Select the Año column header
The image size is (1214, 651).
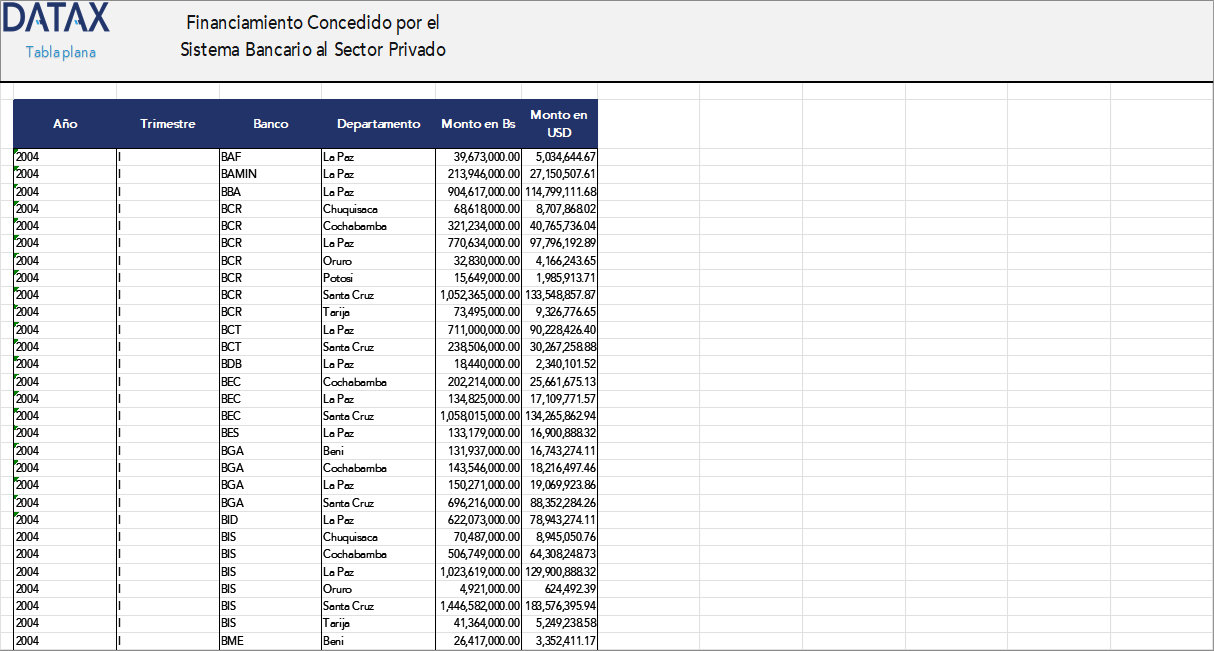pyautogui.click(x=65, y=124)
